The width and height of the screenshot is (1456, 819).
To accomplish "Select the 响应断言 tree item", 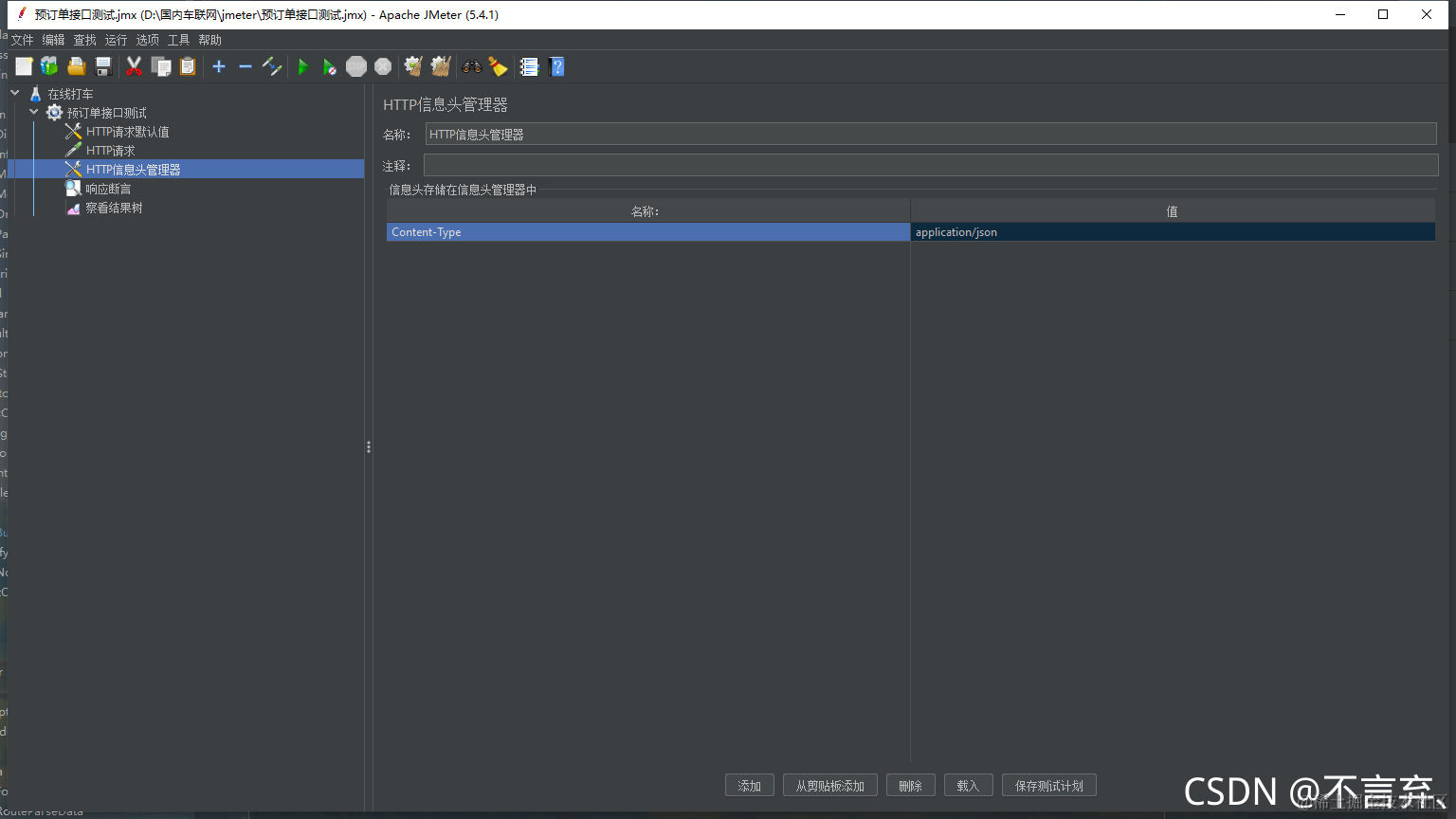I will click(108, 189).
